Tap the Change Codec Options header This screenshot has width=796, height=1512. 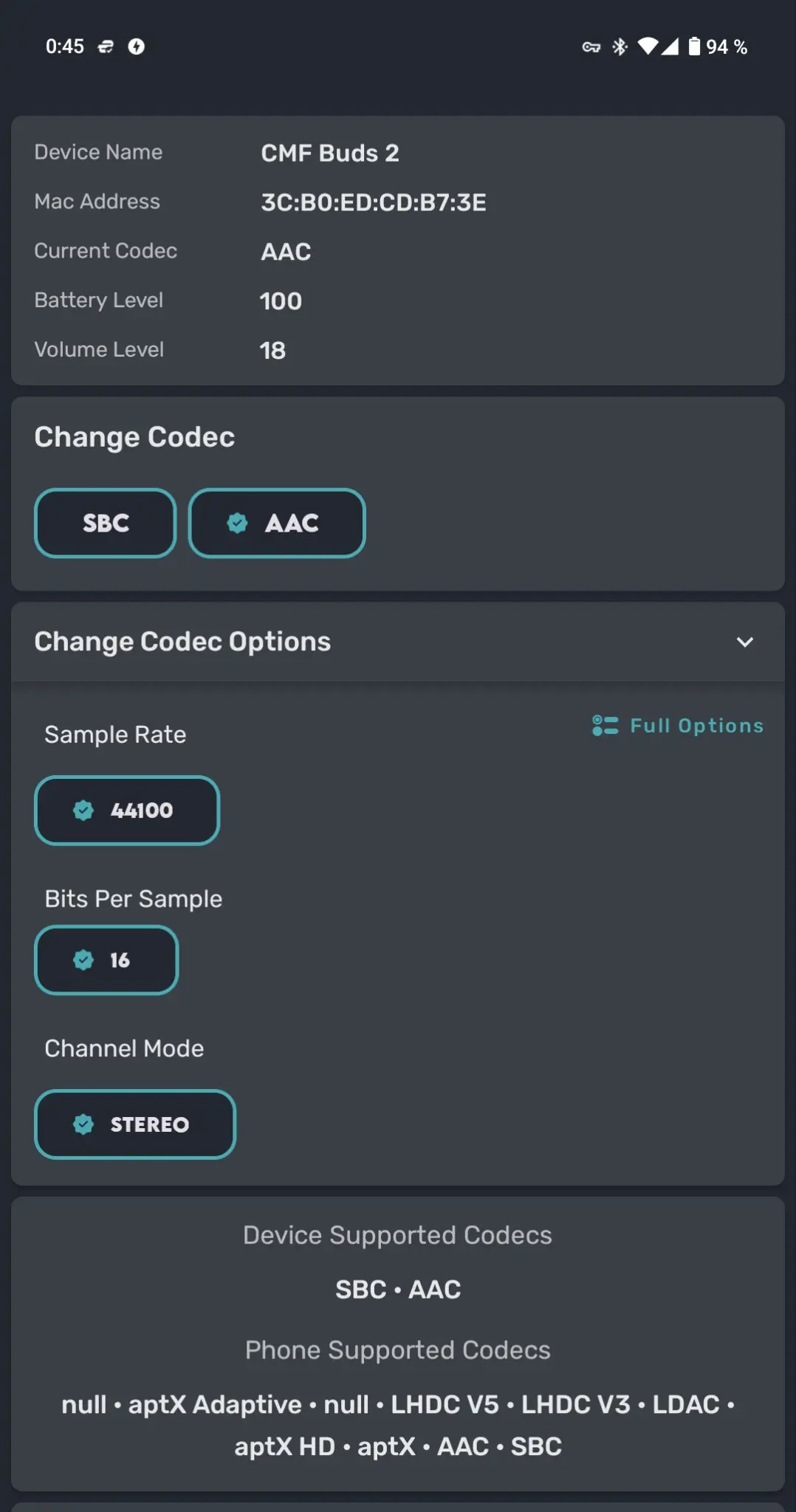click(x=182, y=642)
